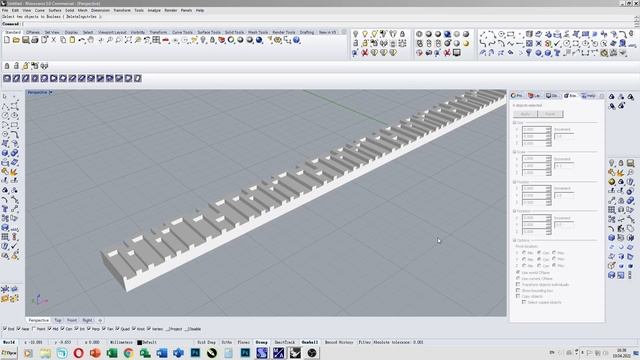Viewport: 640px width, 360px height.
Task: Click the Open file folder icon
Action: point(16,40)
